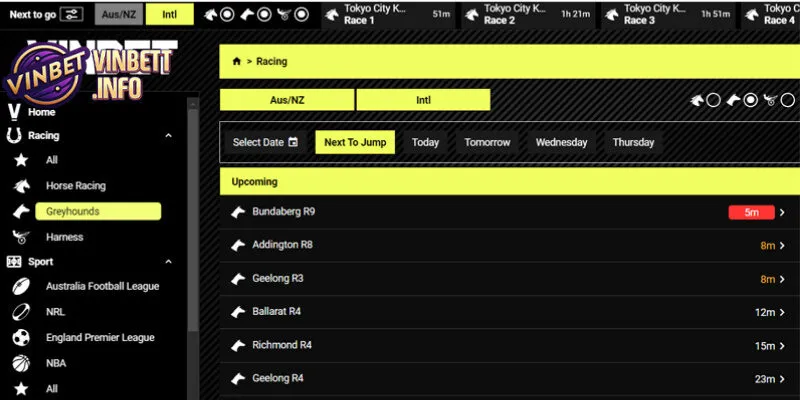Switch to the Tomorrow tab
The height and width of the screenshot is (400, 800).
[x=487, y=142]
